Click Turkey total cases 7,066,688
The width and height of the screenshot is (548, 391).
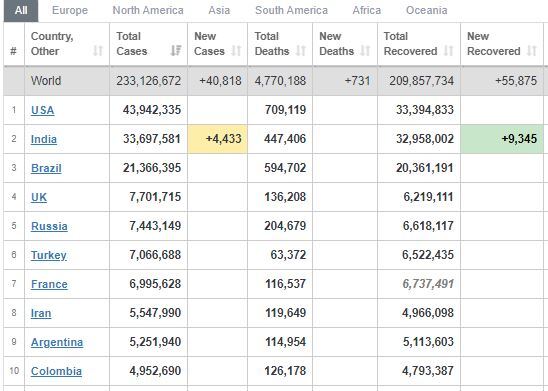coord(155,255)
